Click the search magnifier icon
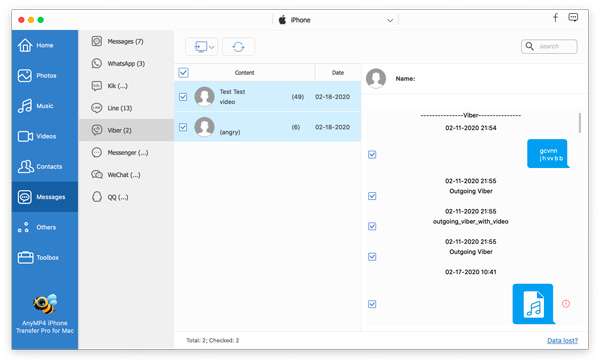Screen dimensions: 600x363 point(530,46)
